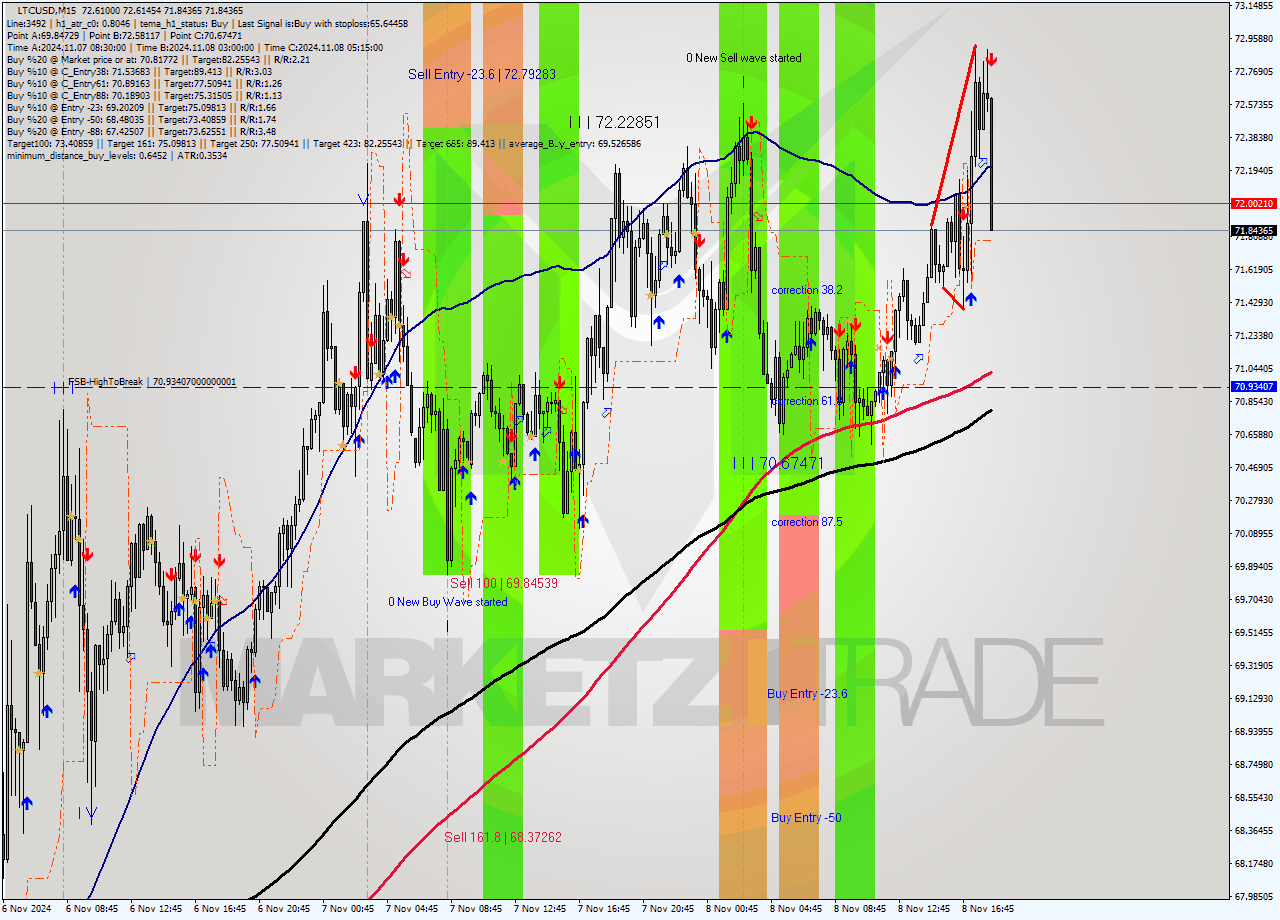Select the '| | | 72.22851' level label
1280x920 pixels.
(614, 122)
